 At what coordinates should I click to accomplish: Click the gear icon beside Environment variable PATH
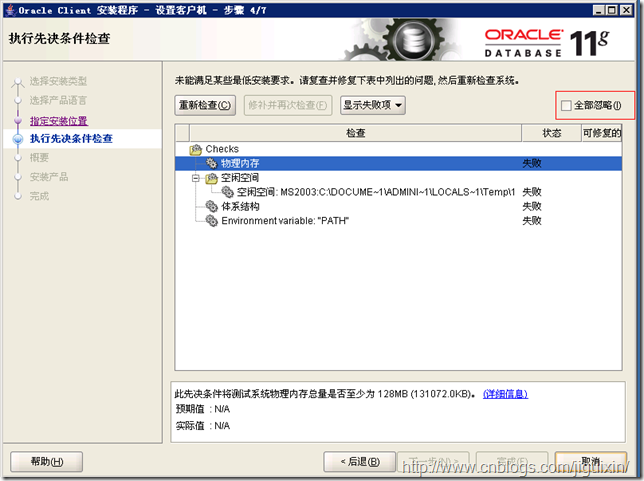click(212, 221)
